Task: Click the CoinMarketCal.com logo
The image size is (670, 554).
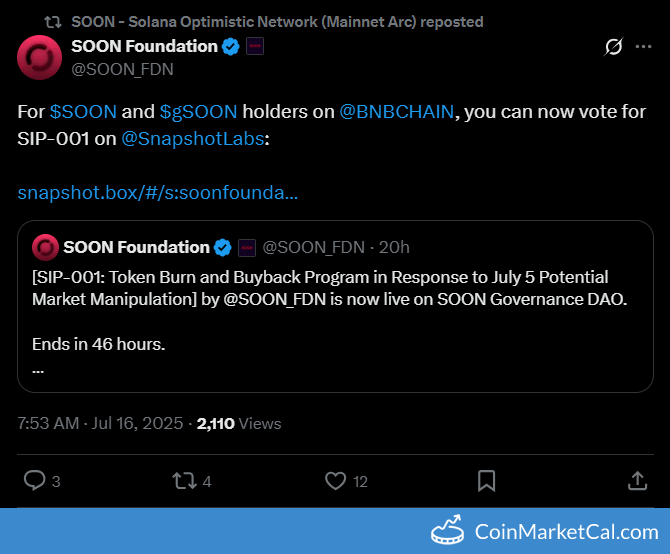Action: click(545, 531)
